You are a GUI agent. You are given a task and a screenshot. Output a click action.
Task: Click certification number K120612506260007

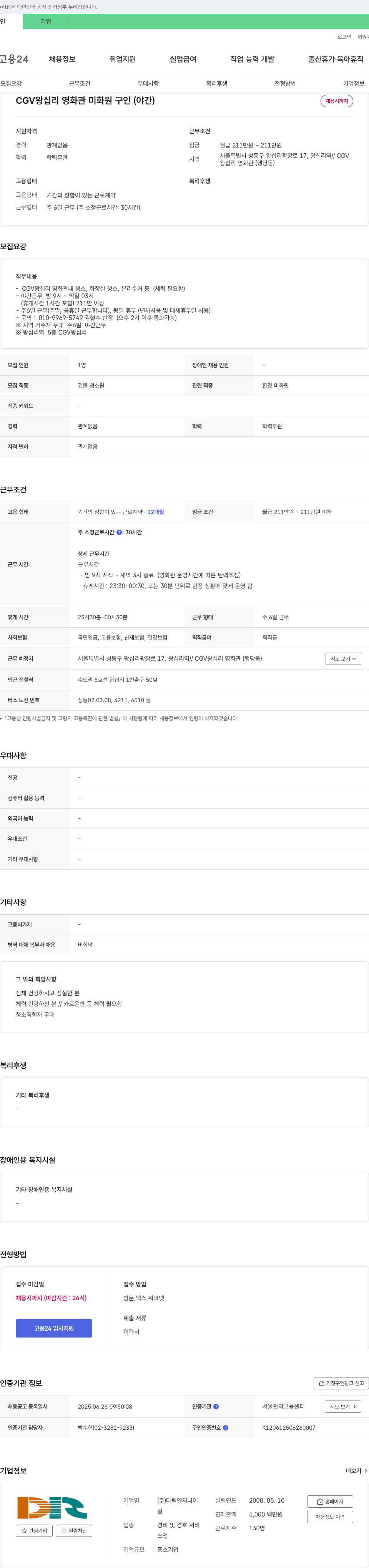(289, 1427)
